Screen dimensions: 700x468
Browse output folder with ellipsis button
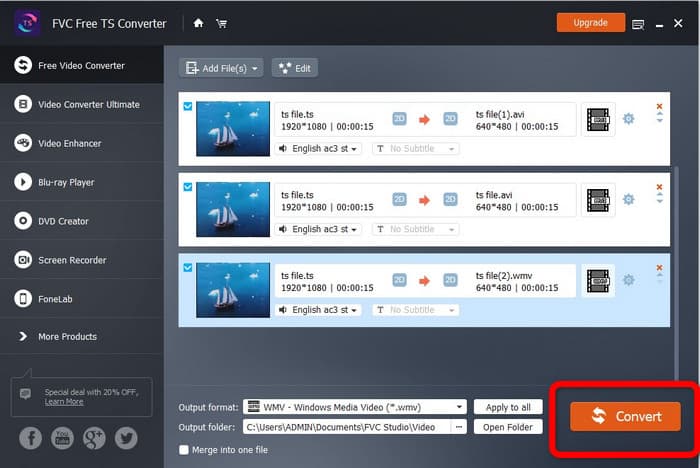[458, 427]
